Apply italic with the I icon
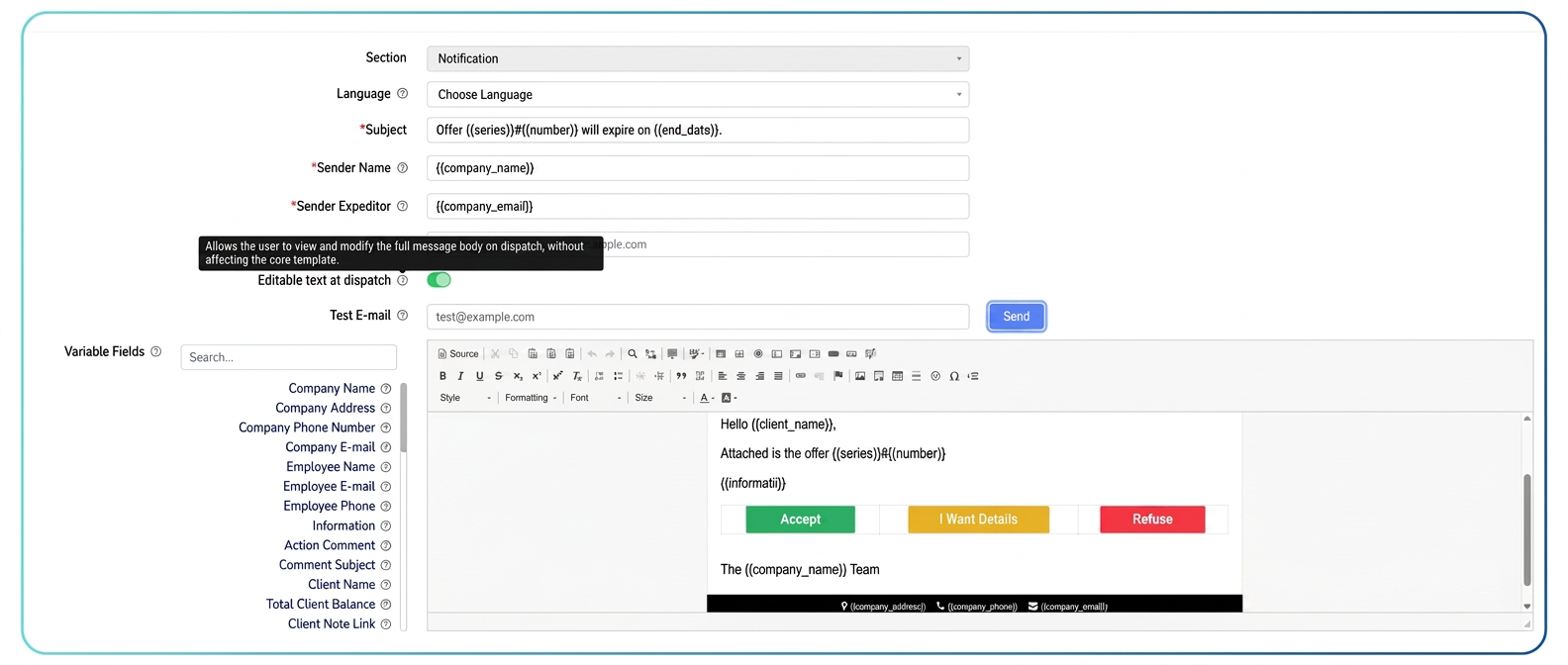1568x665 pixels. 460,376
